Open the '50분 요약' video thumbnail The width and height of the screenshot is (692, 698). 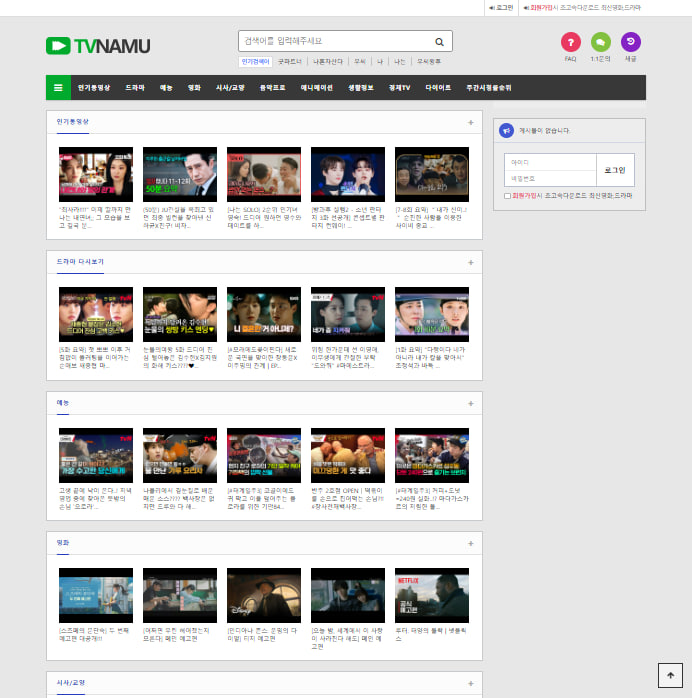(x=180, y=174)
